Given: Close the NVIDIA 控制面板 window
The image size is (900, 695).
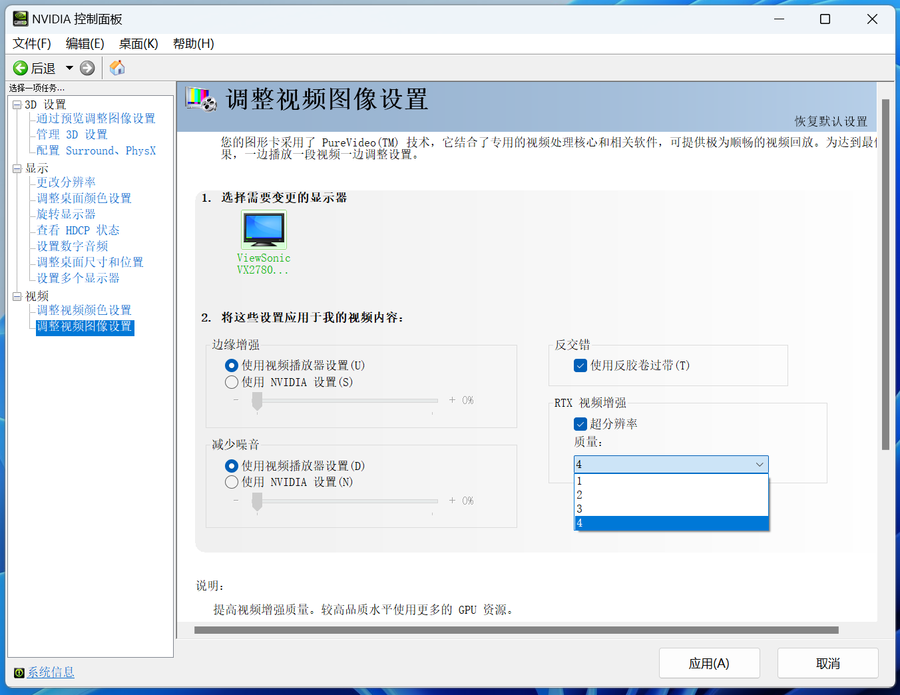Looking at the screenshot, I should (872, 19).
